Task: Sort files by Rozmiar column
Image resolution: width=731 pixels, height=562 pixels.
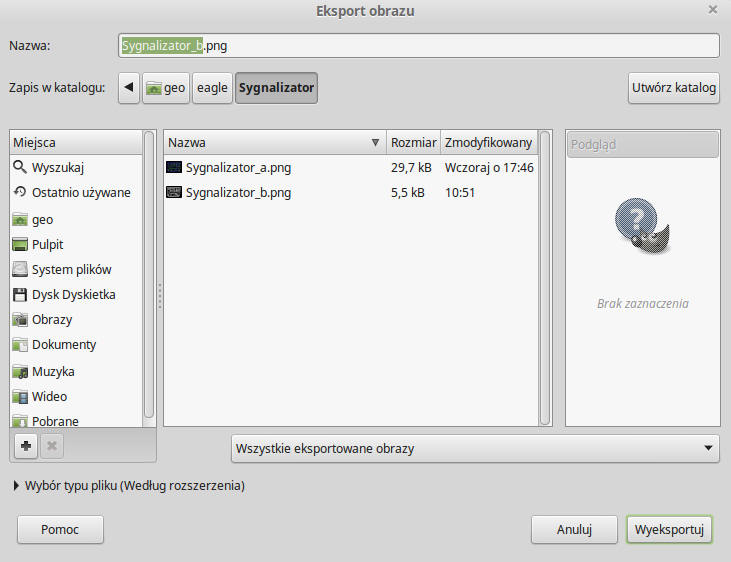Action: coord(411,143)
